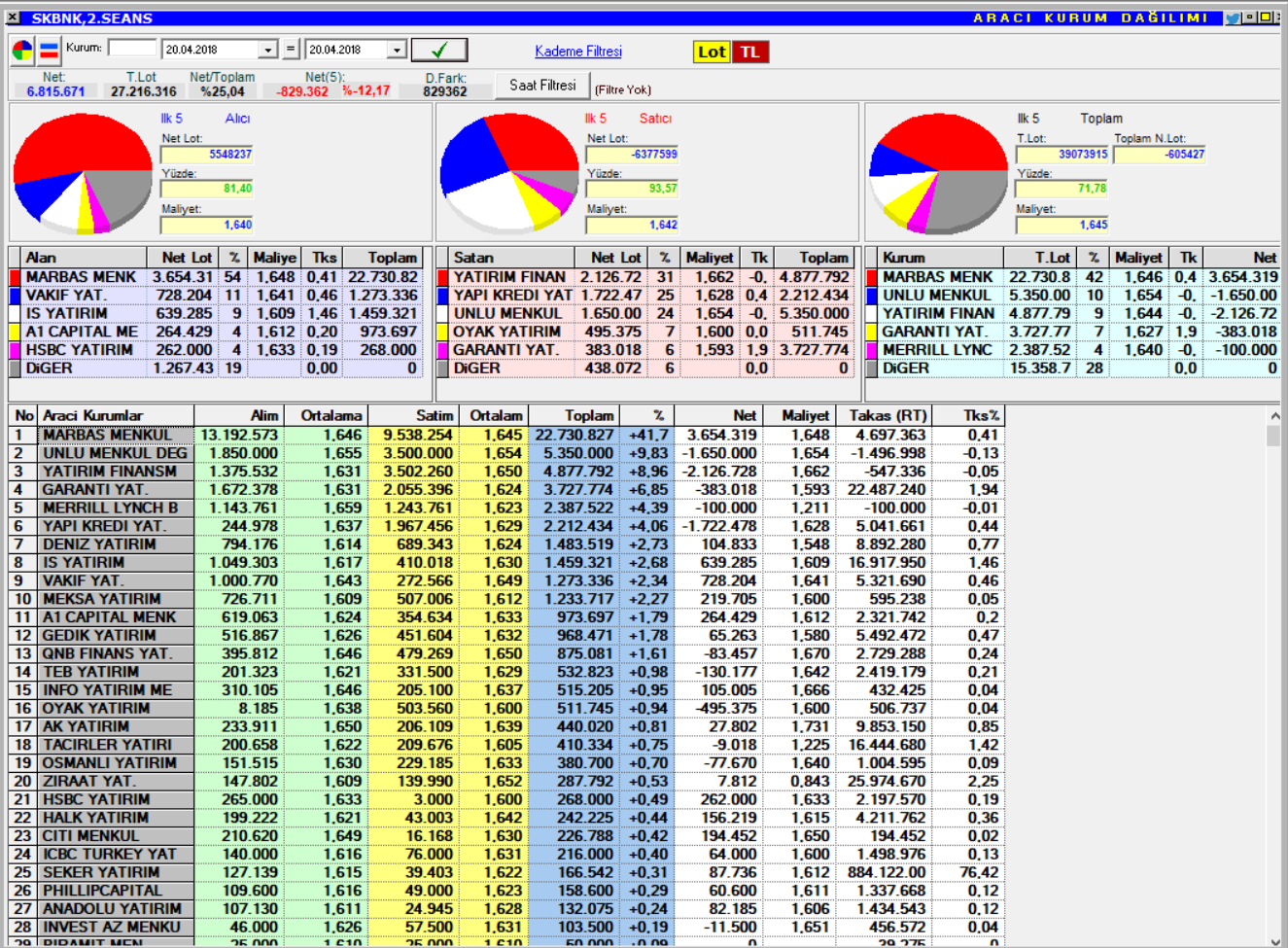This screenshot has width=1288, height=948.
Task: Click yellow swatch beside A1 CAPITAL ME
Action: (x=15, y=332)
